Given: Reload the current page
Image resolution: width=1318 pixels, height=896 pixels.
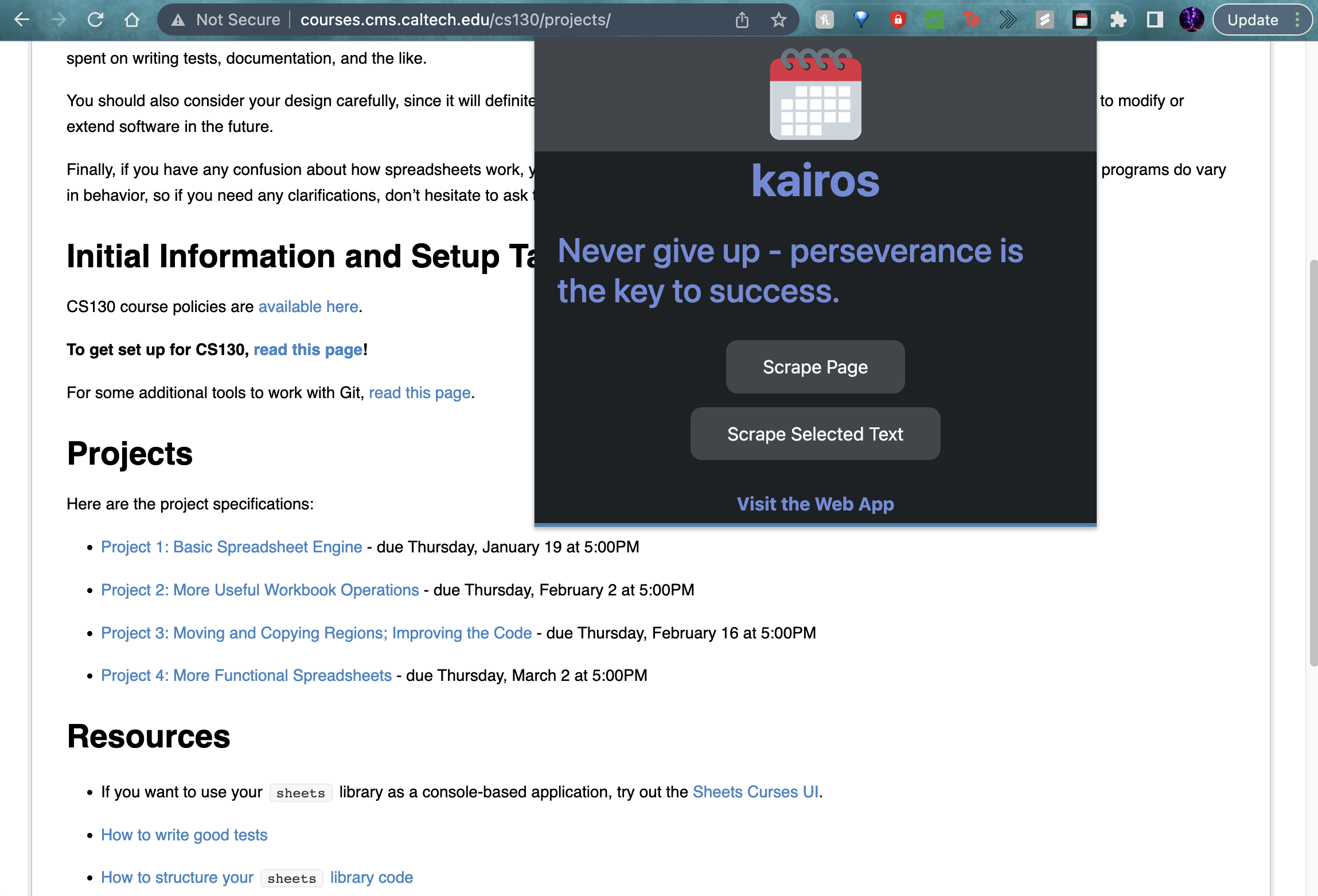Looking at the screenshot, I should pyautogui.click(x=96, y=19).
